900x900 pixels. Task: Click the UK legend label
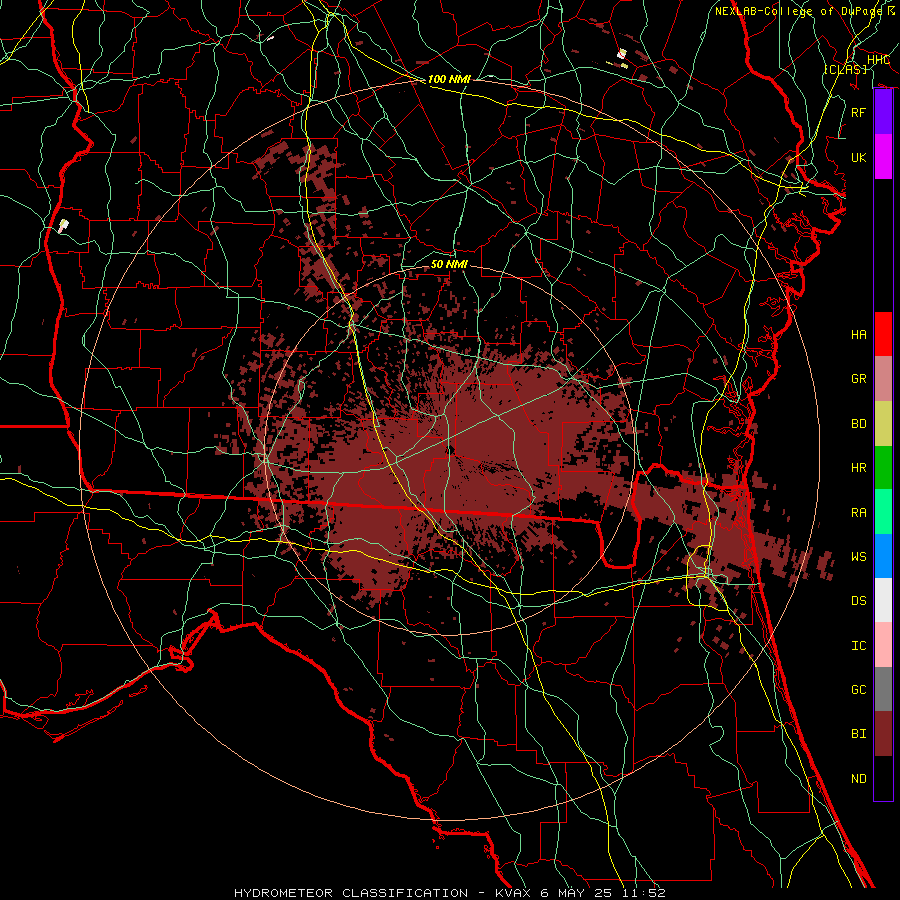tap(858, 157)
